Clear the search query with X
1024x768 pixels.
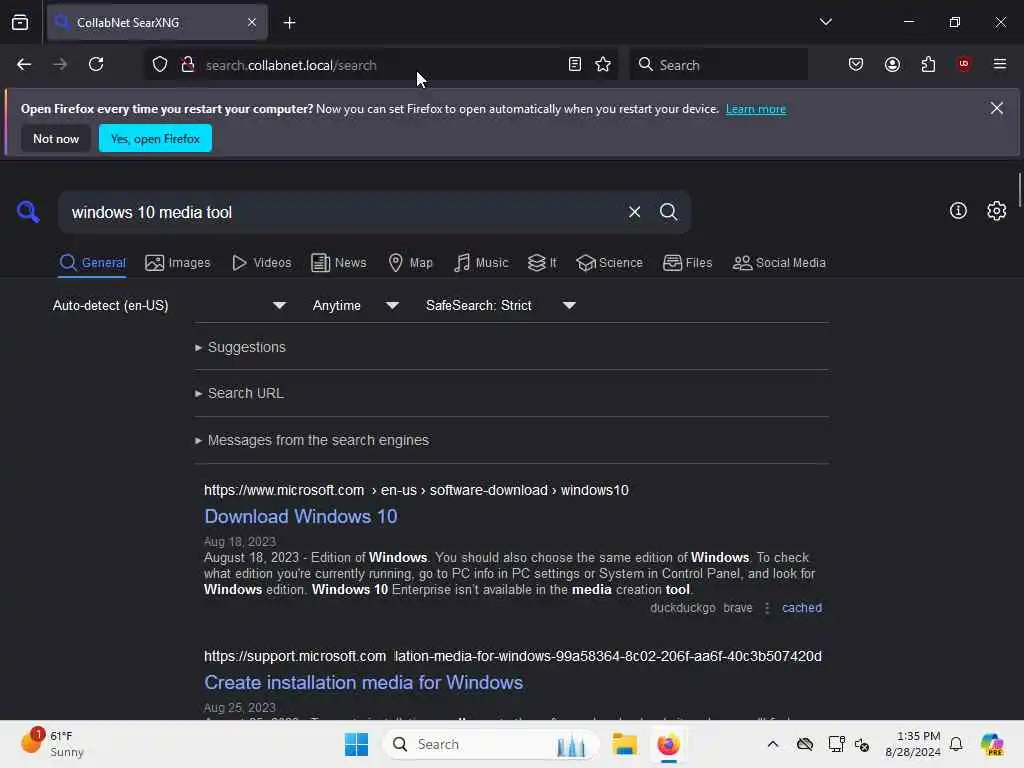(634, 212)
